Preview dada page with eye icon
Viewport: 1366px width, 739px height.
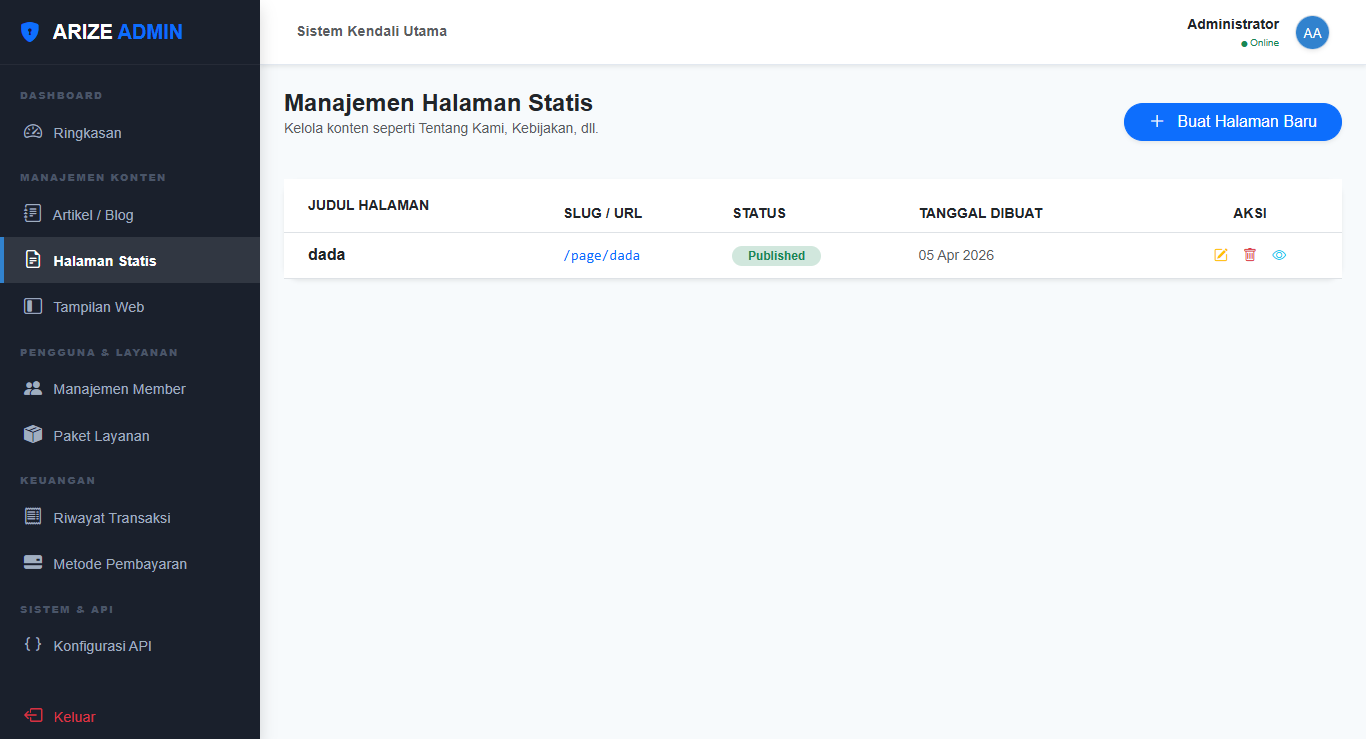tap(1279, 255)
